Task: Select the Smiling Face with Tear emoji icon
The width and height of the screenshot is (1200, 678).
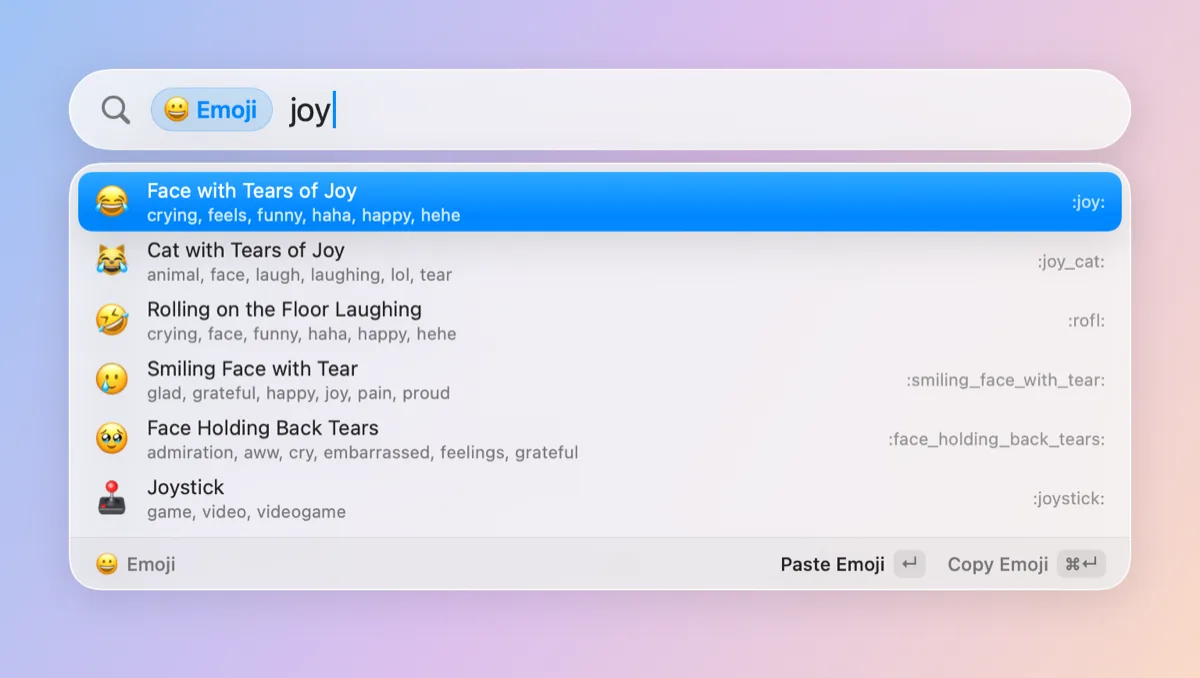Action: [x=112, y=379]
